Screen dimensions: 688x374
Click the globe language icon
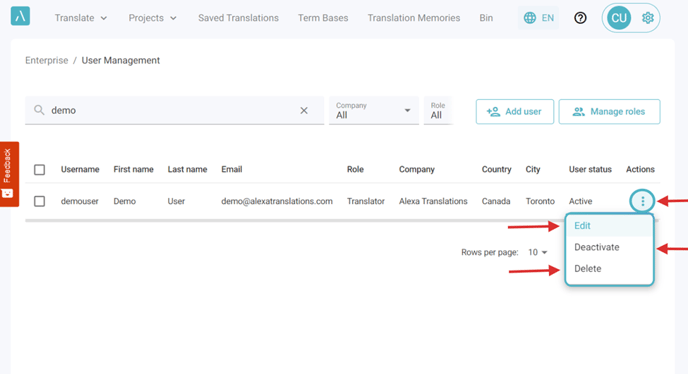(530, 18)
